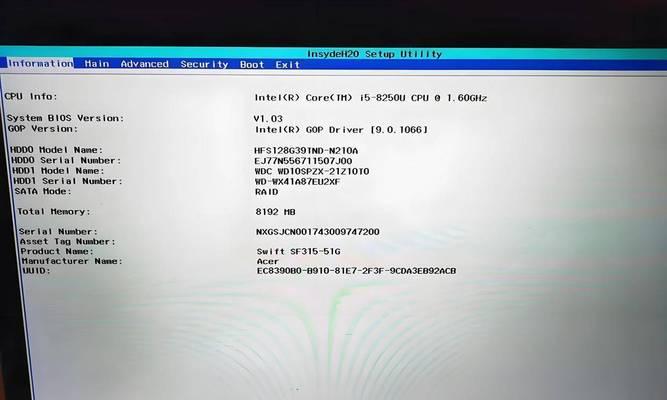Select WD-WX41A87EU2XF serial value

click(297, 182)
